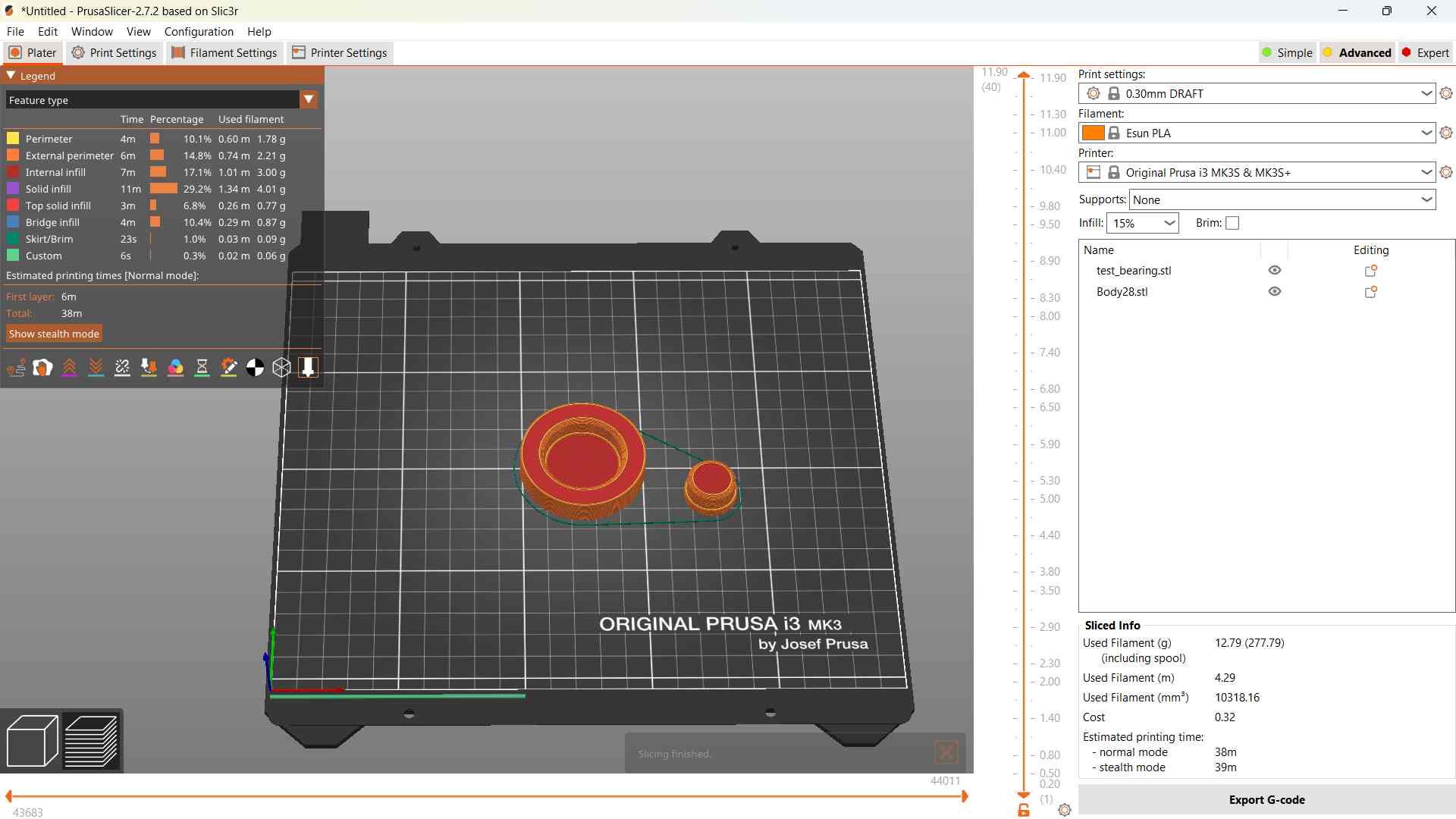
Task: Open the Feature type view dropdown
Action: [x=308, y=99]
